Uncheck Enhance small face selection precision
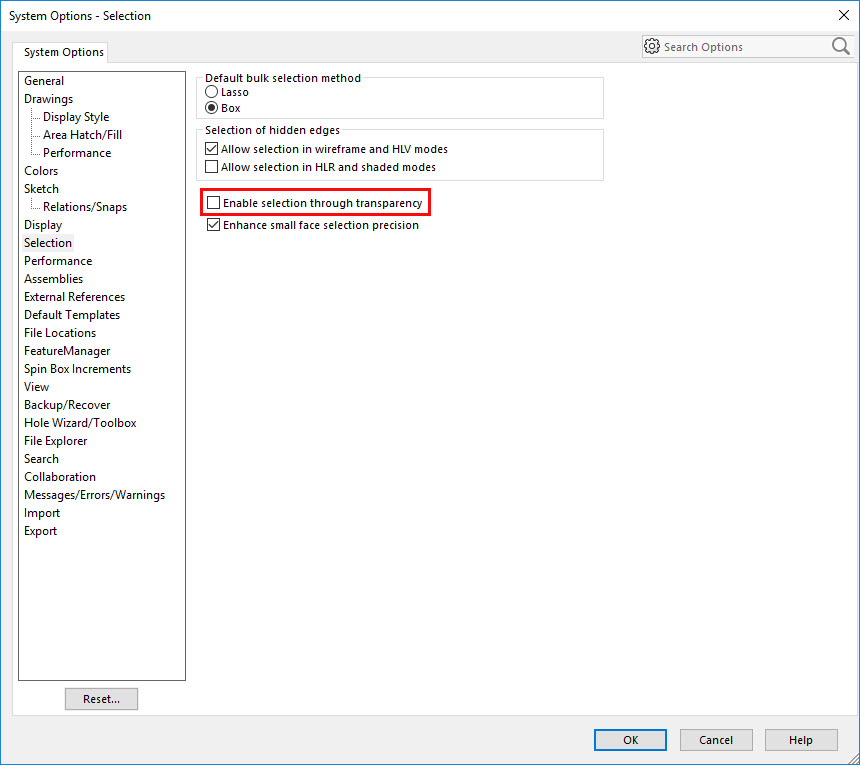Viewport: 860px width, 765px height. point(213,224)
